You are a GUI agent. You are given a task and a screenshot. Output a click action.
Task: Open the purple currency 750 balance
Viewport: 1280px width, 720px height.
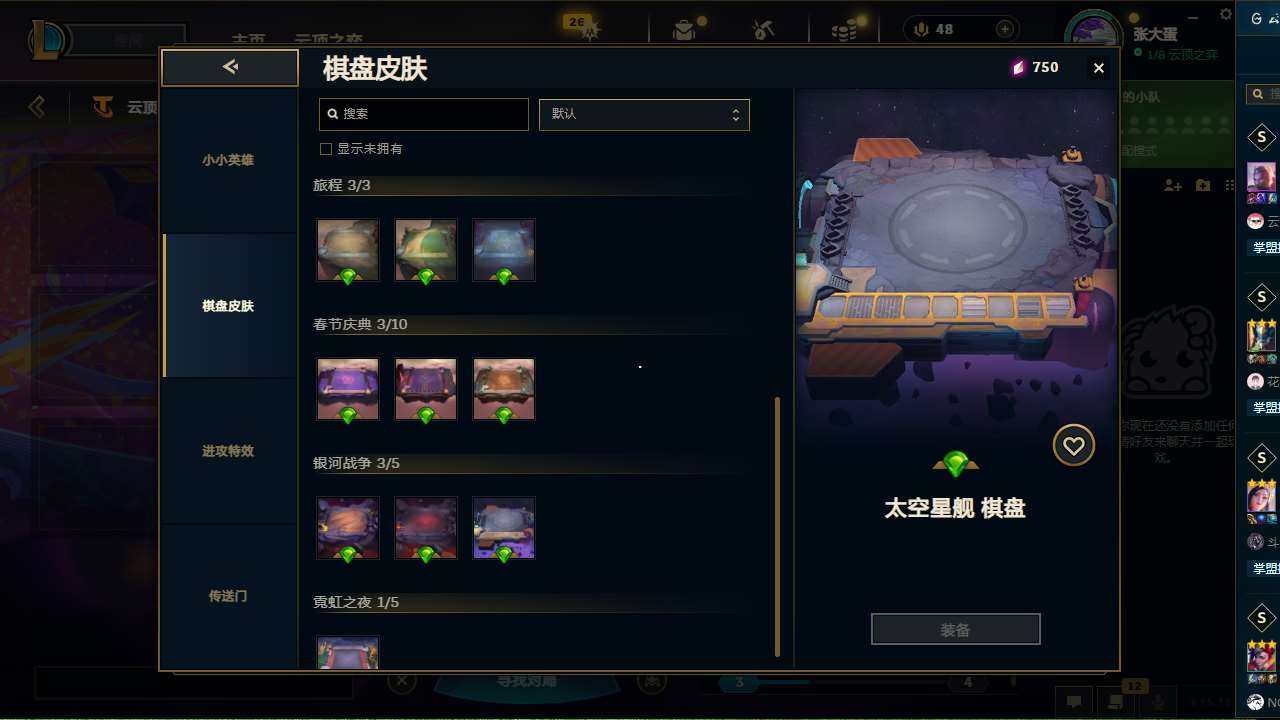pos(1034,67)
